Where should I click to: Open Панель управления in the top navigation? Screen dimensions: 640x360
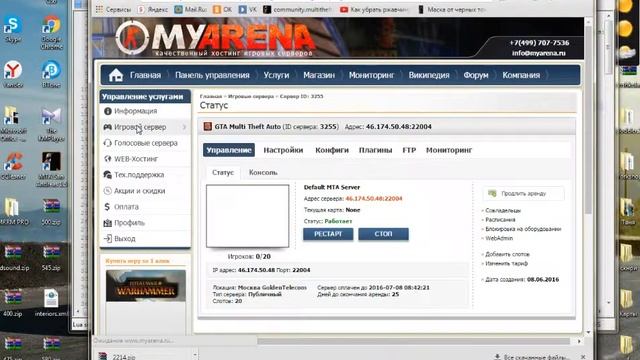(212, 75)
